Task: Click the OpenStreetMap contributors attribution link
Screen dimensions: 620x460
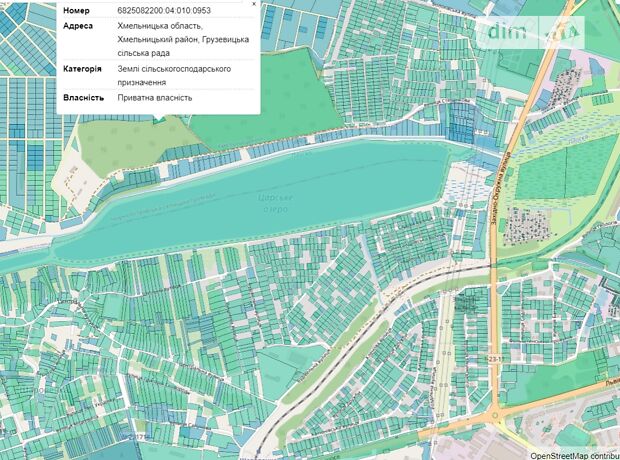Action: [574, 454]
